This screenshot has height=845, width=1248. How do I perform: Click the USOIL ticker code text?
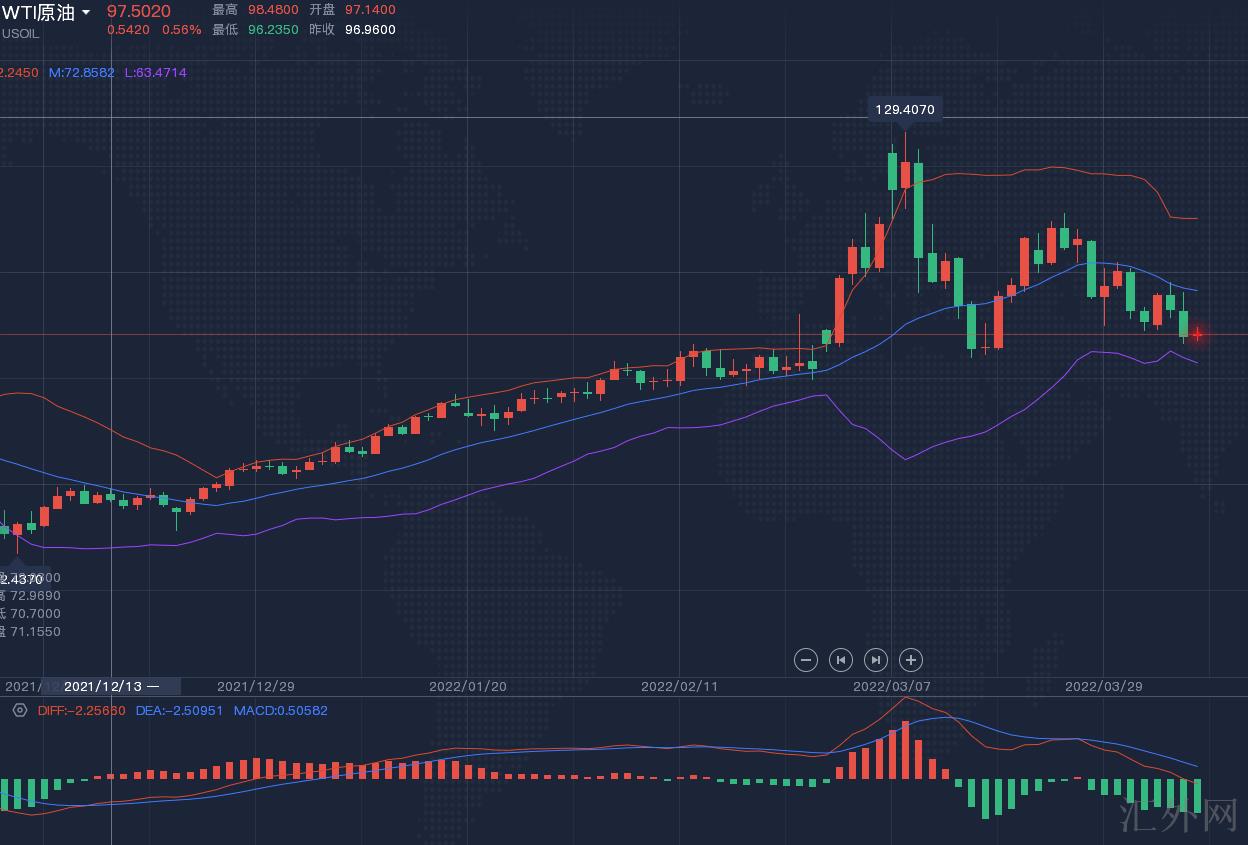coord(20,33)
